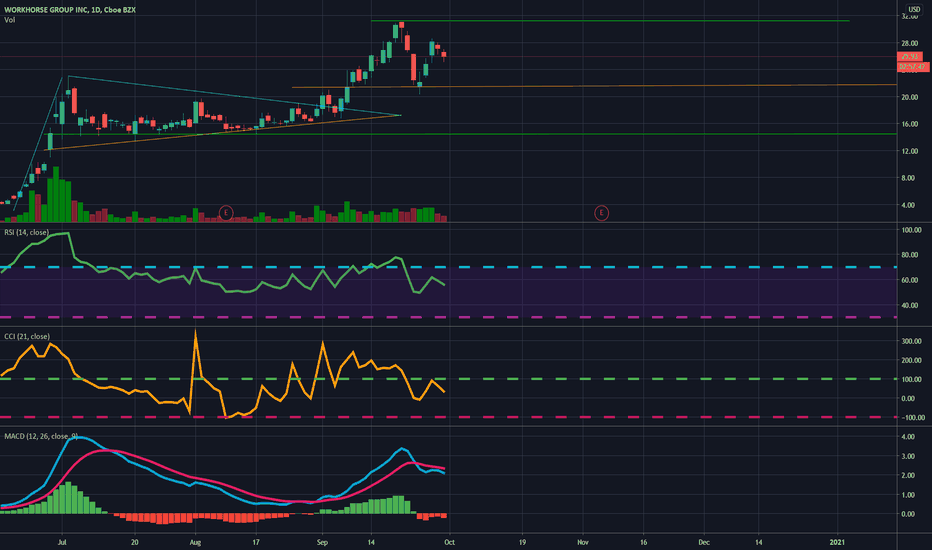Image resolution: width=932 pixels, height=550 pixels.
Task: Click the 16.00 price axis value
Action: [x=909, y=124]
